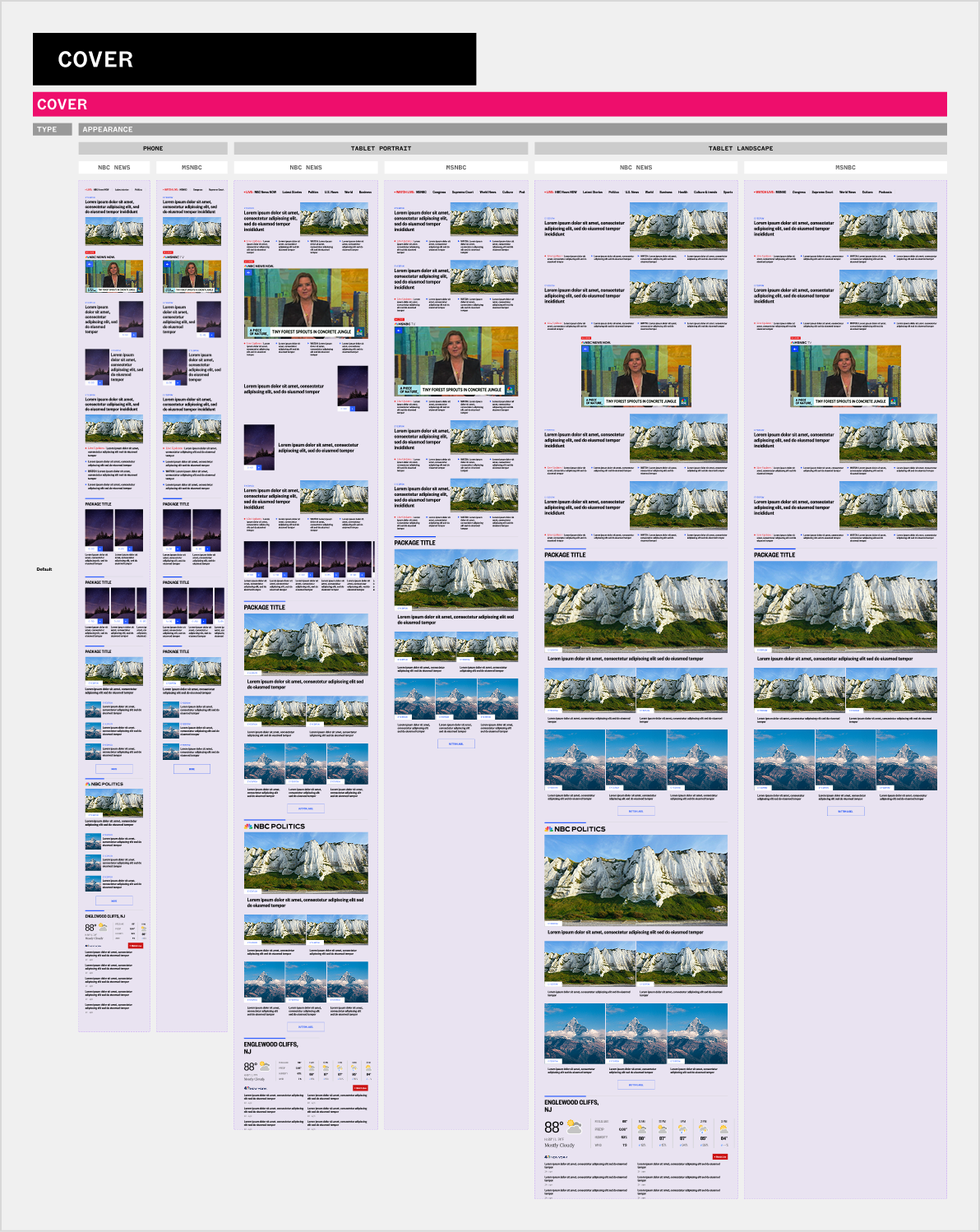Viewport: 980px width, 1232px height.
Task: Click the peacock logo of NBC POLITICS in tablet landscape mockup
Action: [548, 829]
